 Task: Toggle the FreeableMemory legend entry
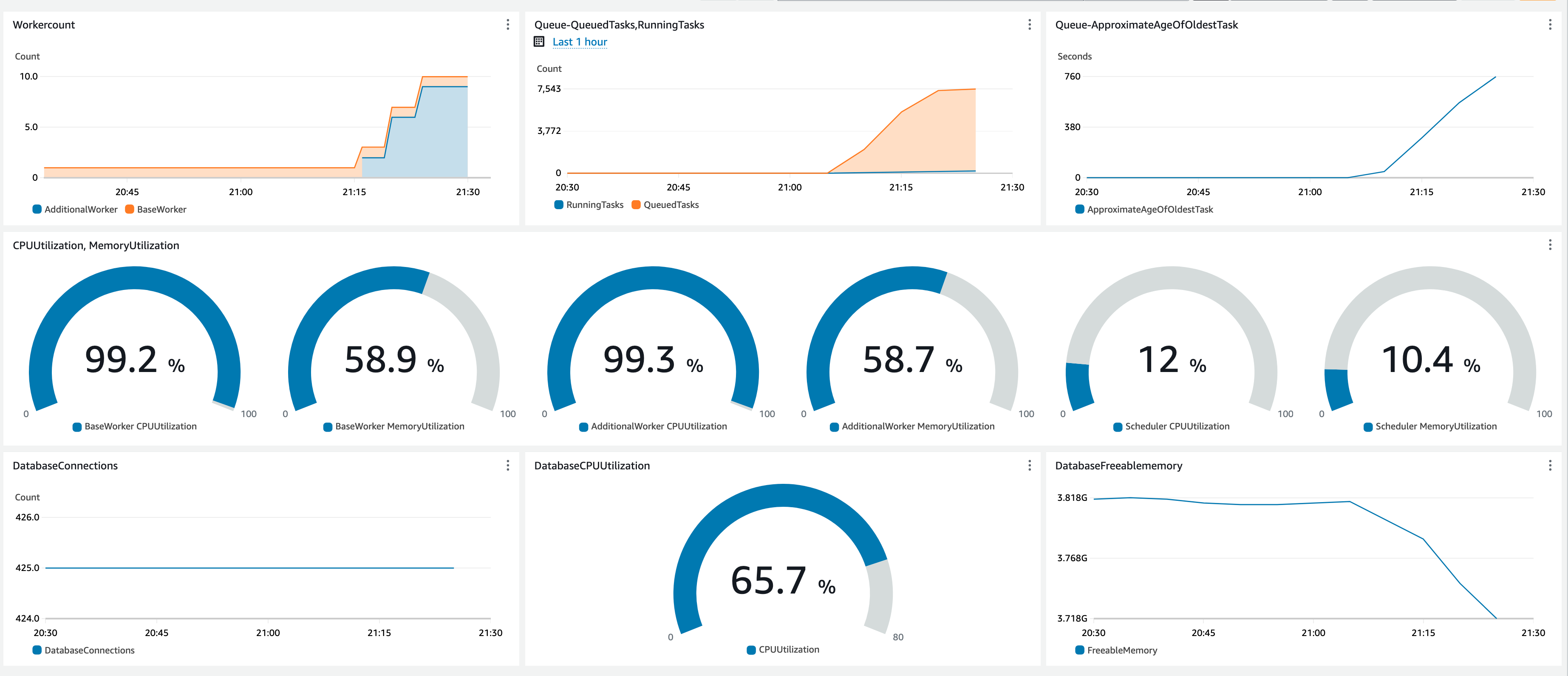[1121, 650]
